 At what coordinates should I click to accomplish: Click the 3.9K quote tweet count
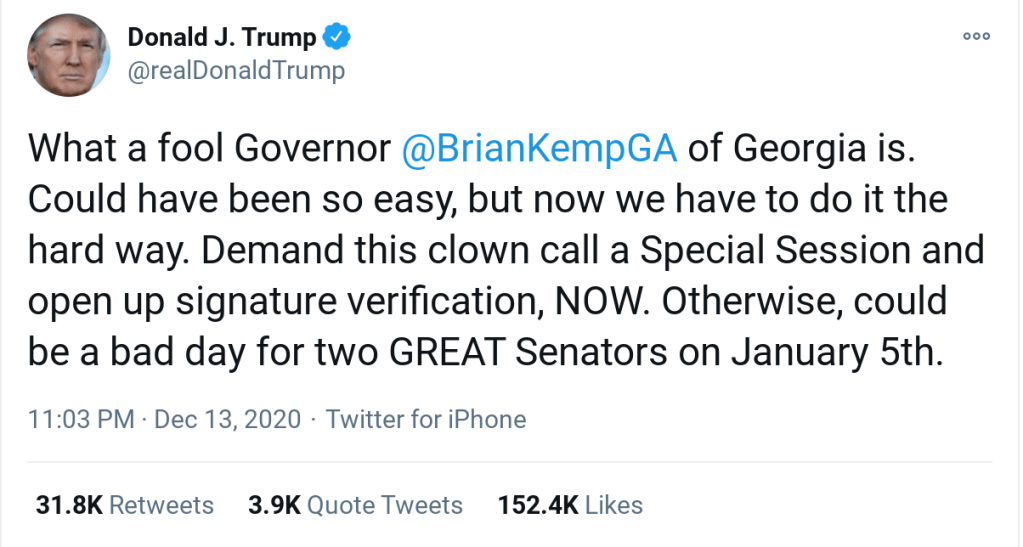tap(274, 505)
